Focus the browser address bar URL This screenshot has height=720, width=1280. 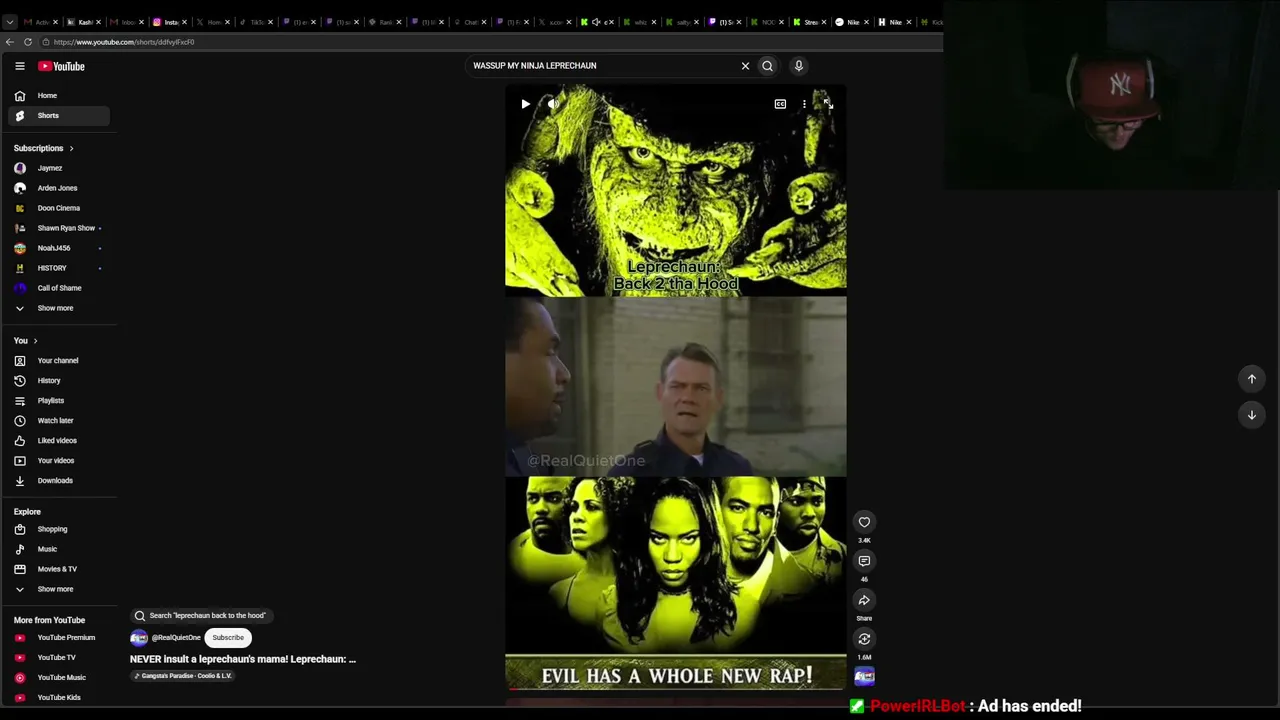[x=124, y=42]
